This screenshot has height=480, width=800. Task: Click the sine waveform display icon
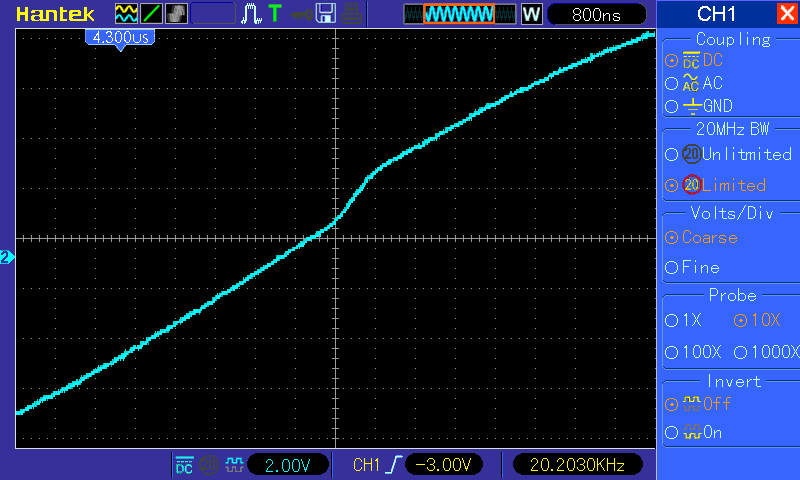(126, 14)
